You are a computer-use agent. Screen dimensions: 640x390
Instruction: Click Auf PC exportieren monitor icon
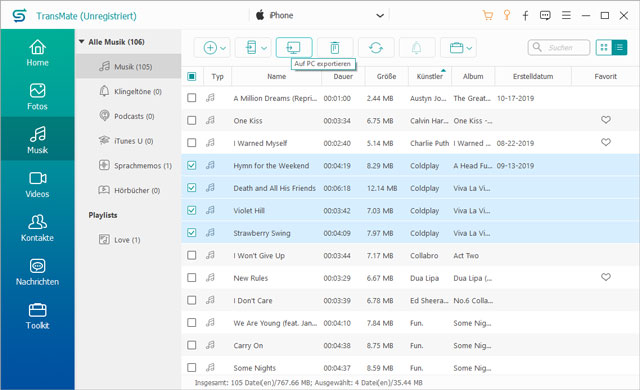tap(294, 48)
